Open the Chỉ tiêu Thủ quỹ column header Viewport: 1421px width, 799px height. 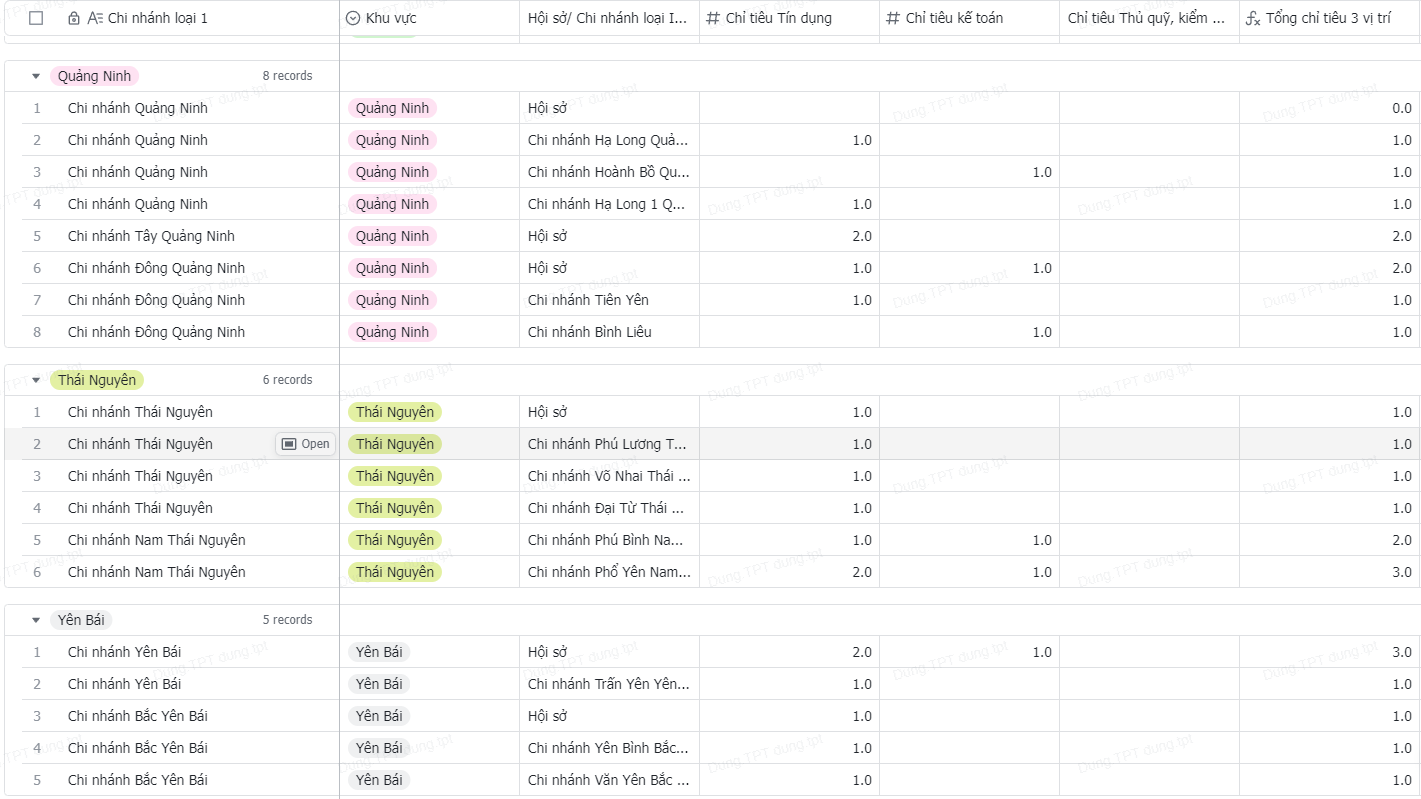tap(1146, 18)
